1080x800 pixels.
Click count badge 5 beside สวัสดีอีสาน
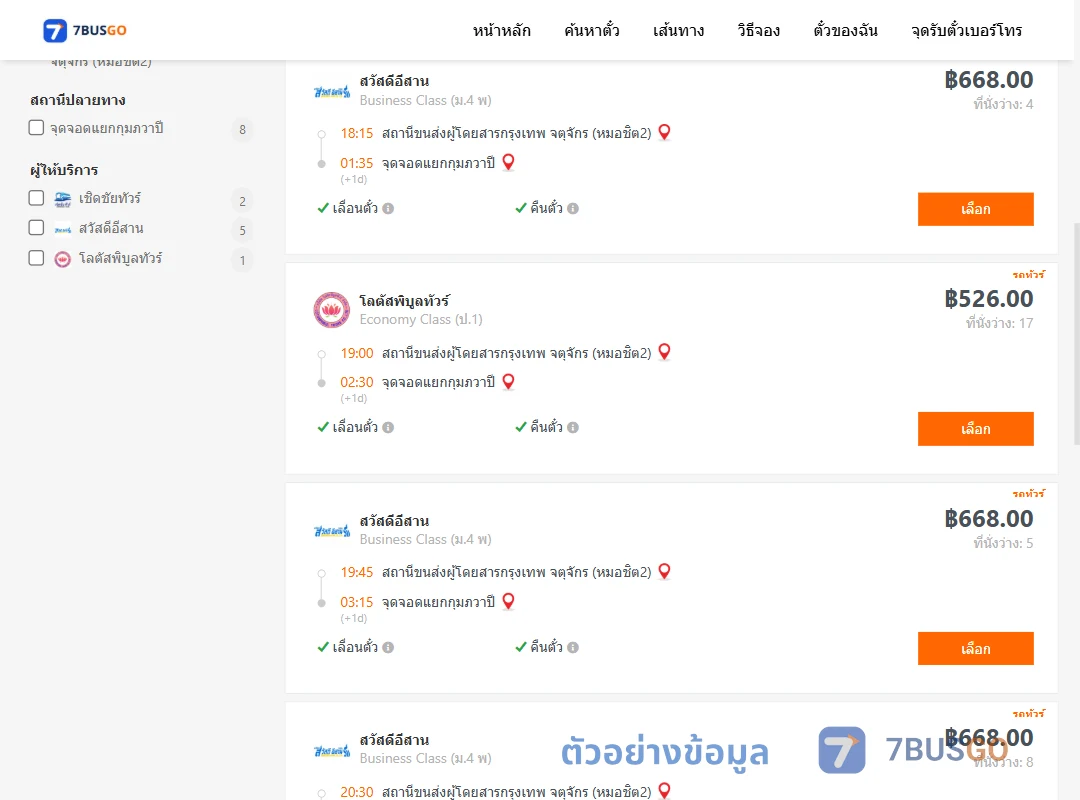pos(242,230)
